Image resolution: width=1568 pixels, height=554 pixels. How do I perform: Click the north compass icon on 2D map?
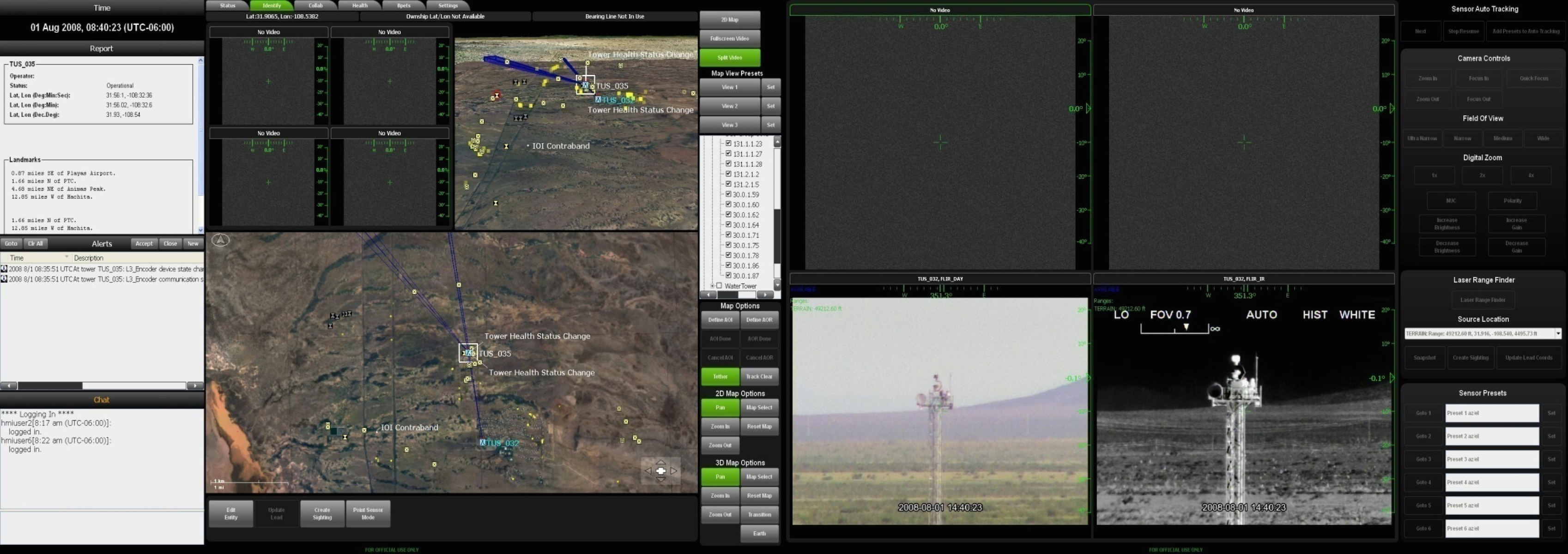pyautogui.click(x=220, y=240)
